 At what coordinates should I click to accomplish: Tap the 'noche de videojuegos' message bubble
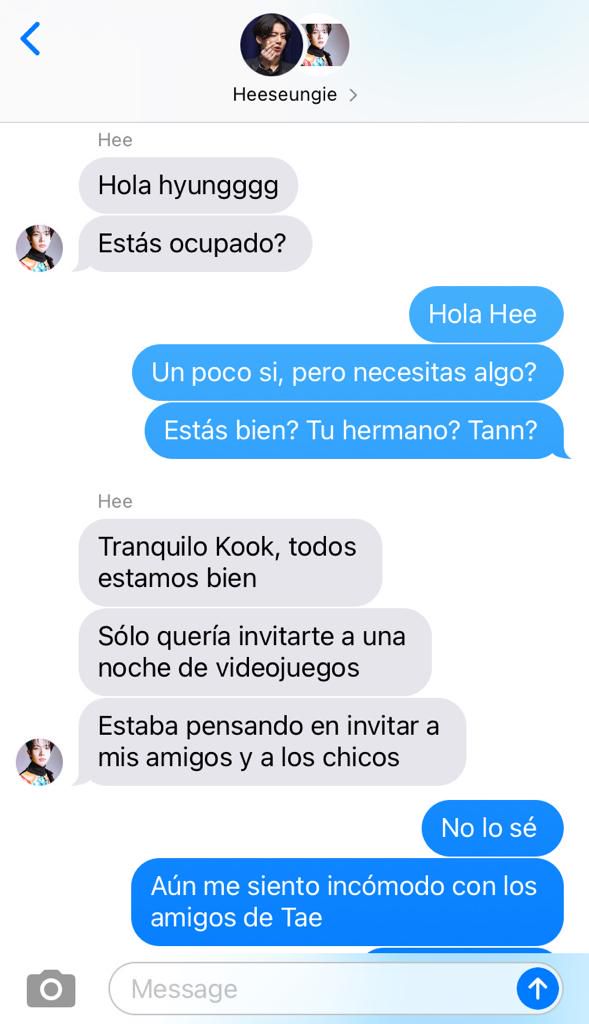point(255,652)
